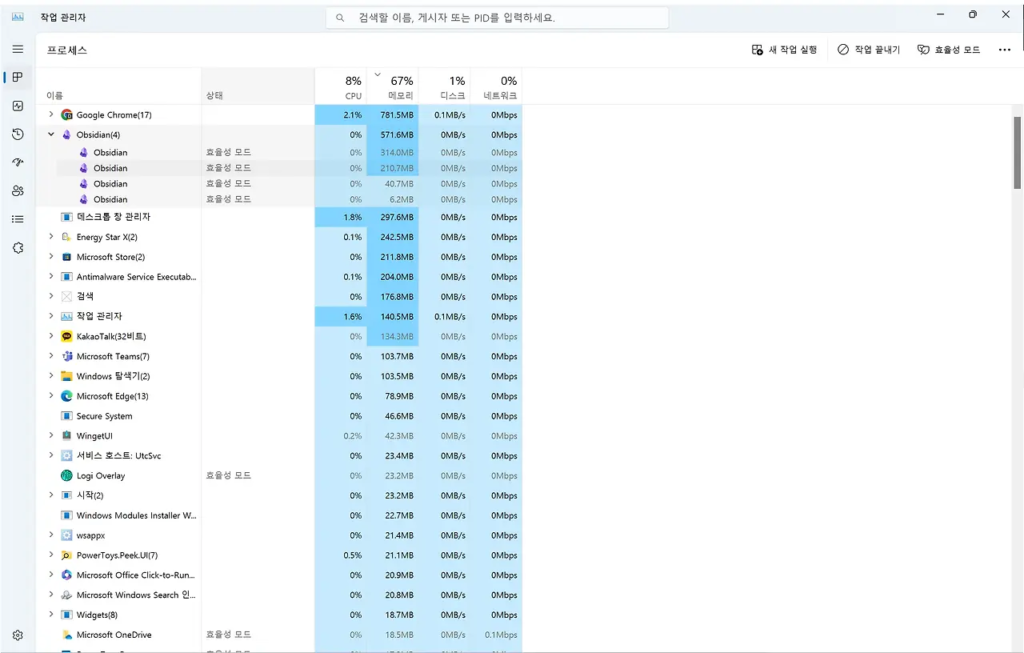Click the Google Chrome process icon
This screenshot has width=1024, height=653.
click(67, 115)
